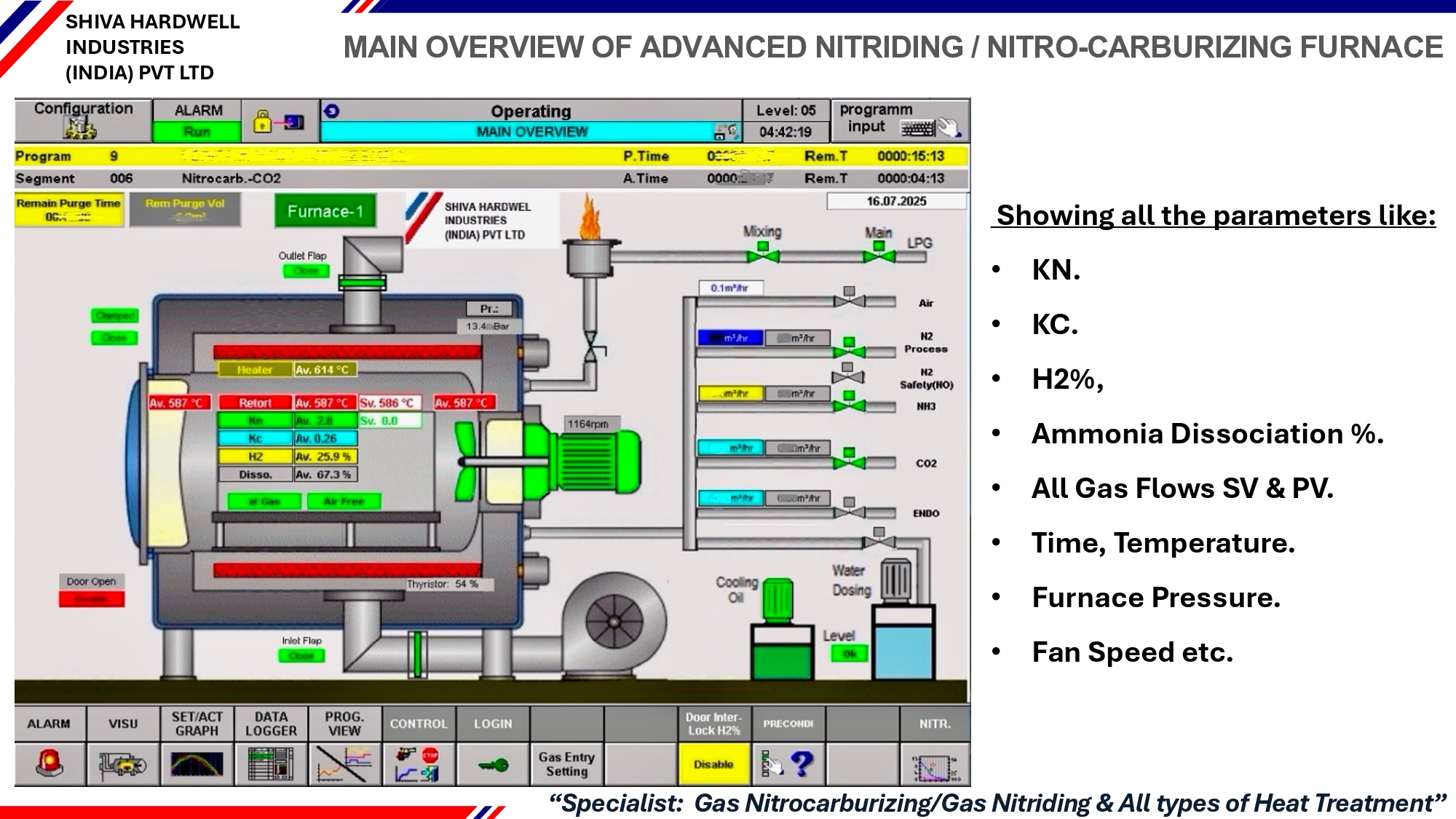Open the data logger table icon
The height and width of the screenshot is (819, 1456).
coord(271,764)
